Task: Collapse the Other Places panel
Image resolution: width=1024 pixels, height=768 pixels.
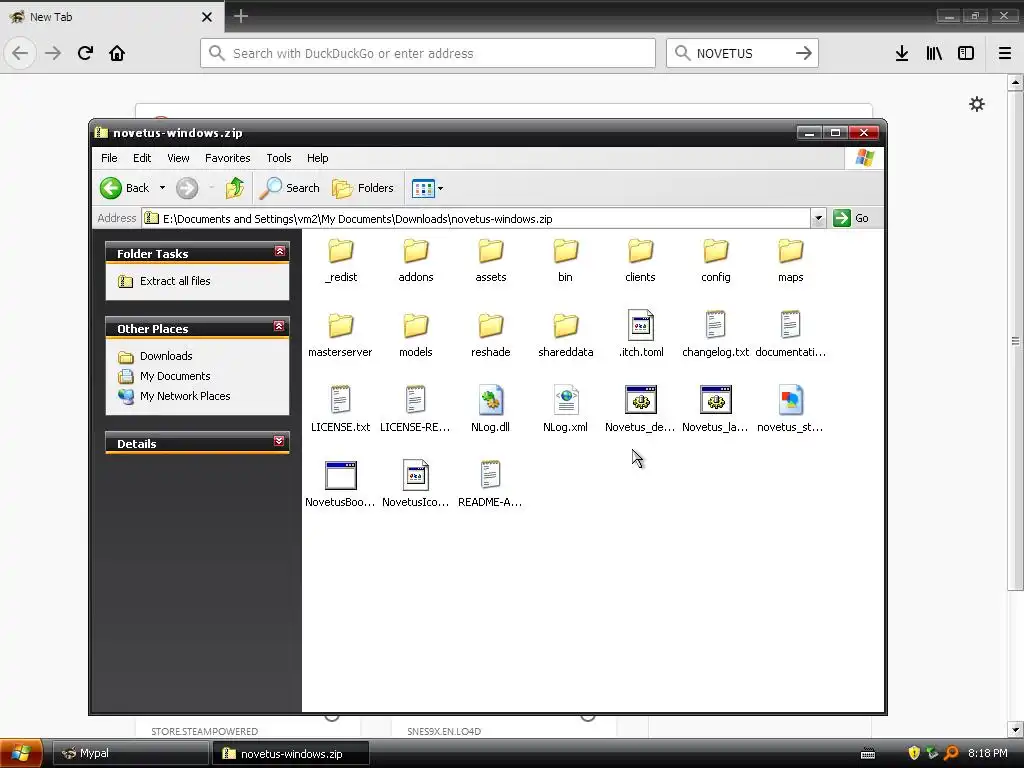Action: 280,326
